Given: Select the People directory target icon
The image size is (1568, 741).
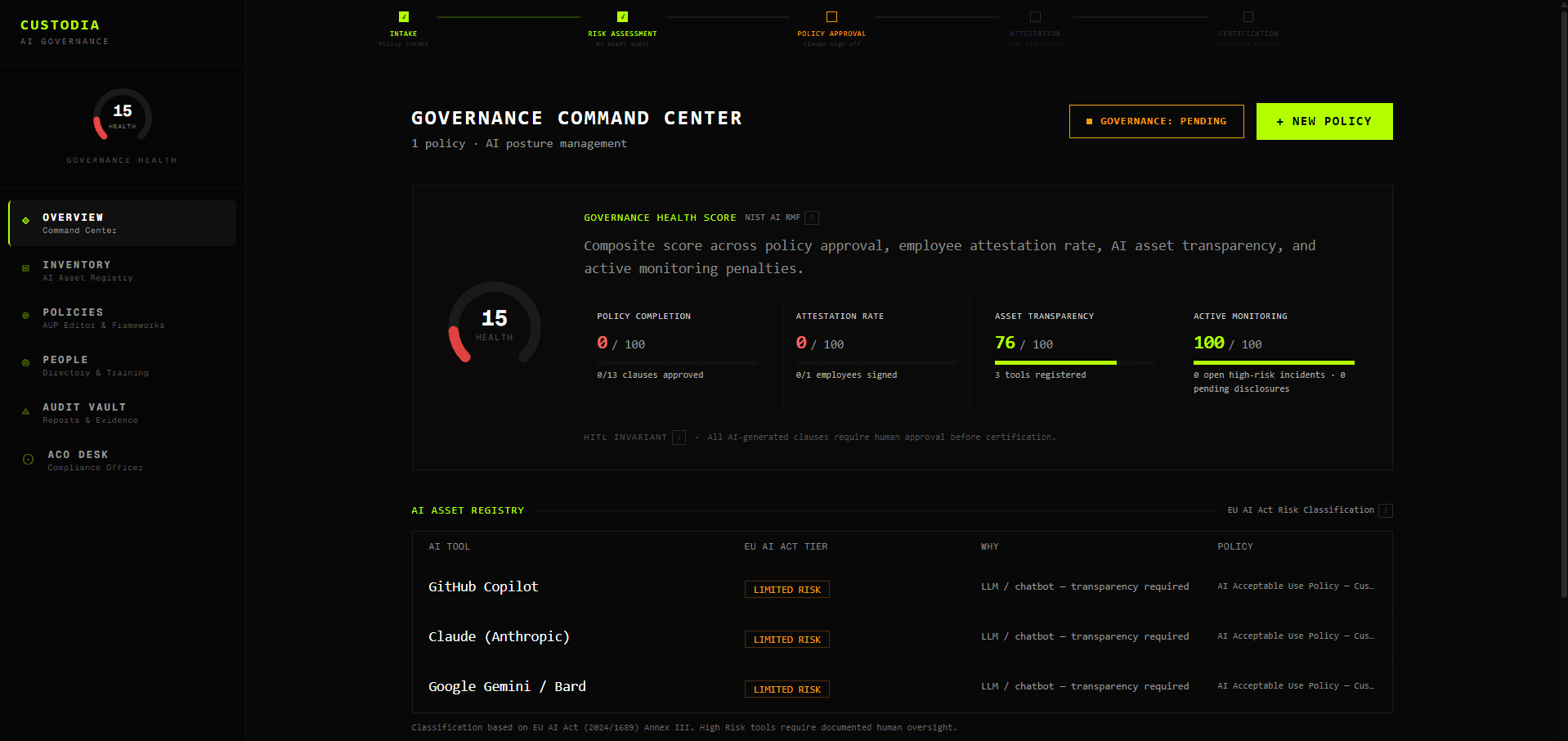Looking at the screenshot, I should (27, 362).
